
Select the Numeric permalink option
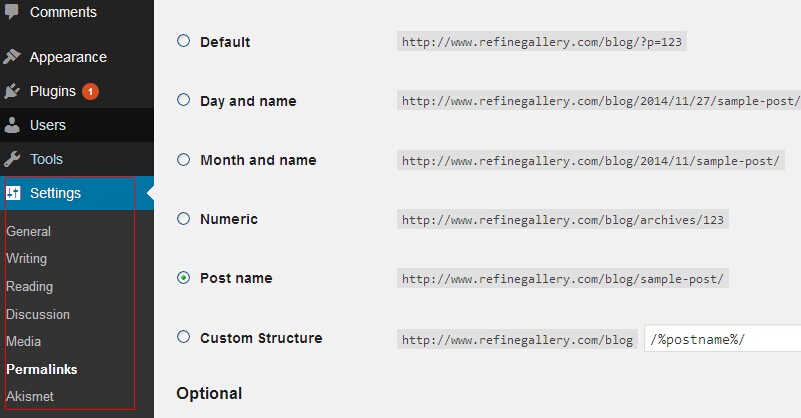pos(183,219)
